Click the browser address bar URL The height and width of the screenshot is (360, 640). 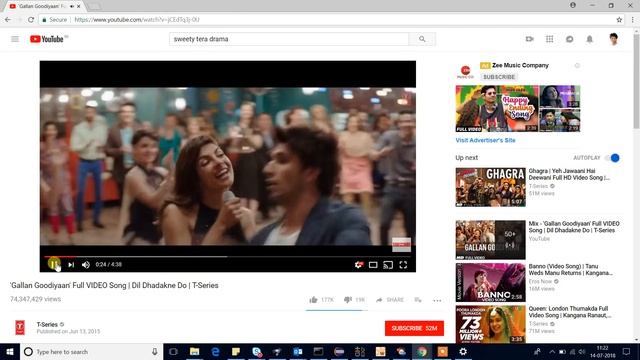pos(137,20)
